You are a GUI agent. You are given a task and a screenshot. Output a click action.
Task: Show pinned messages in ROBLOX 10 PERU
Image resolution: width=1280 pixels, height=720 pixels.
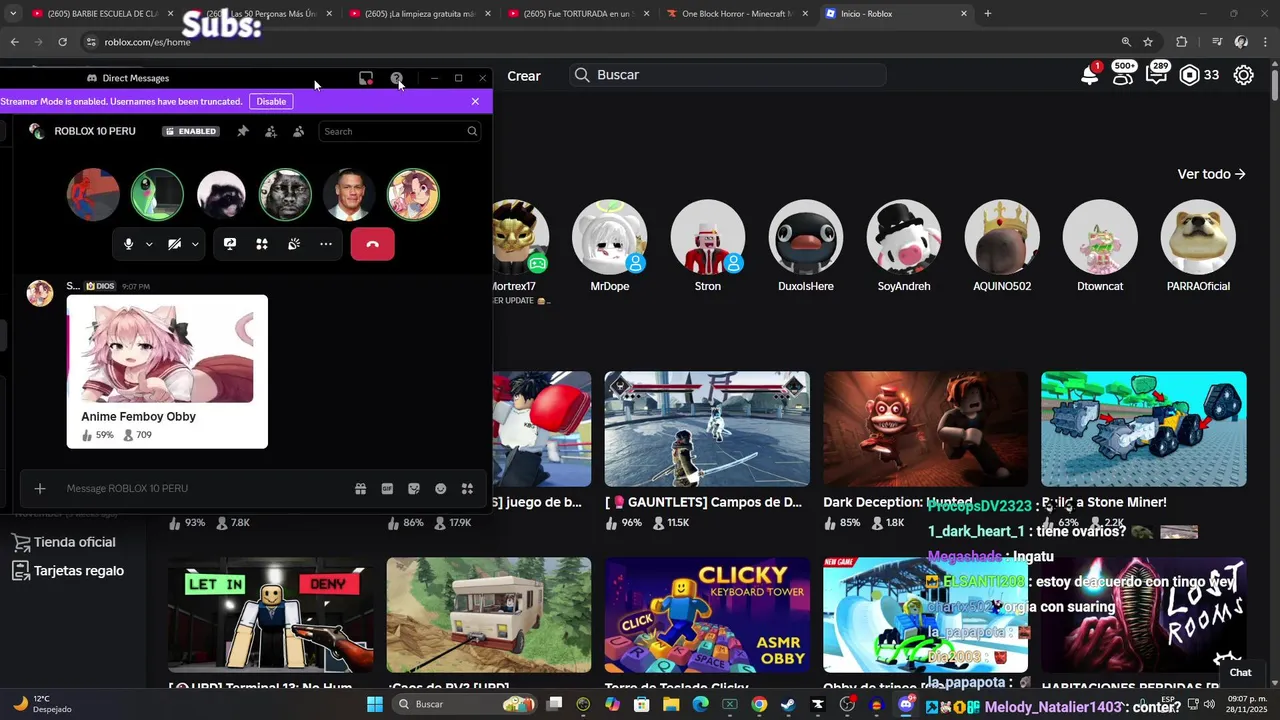click(242, 131)
